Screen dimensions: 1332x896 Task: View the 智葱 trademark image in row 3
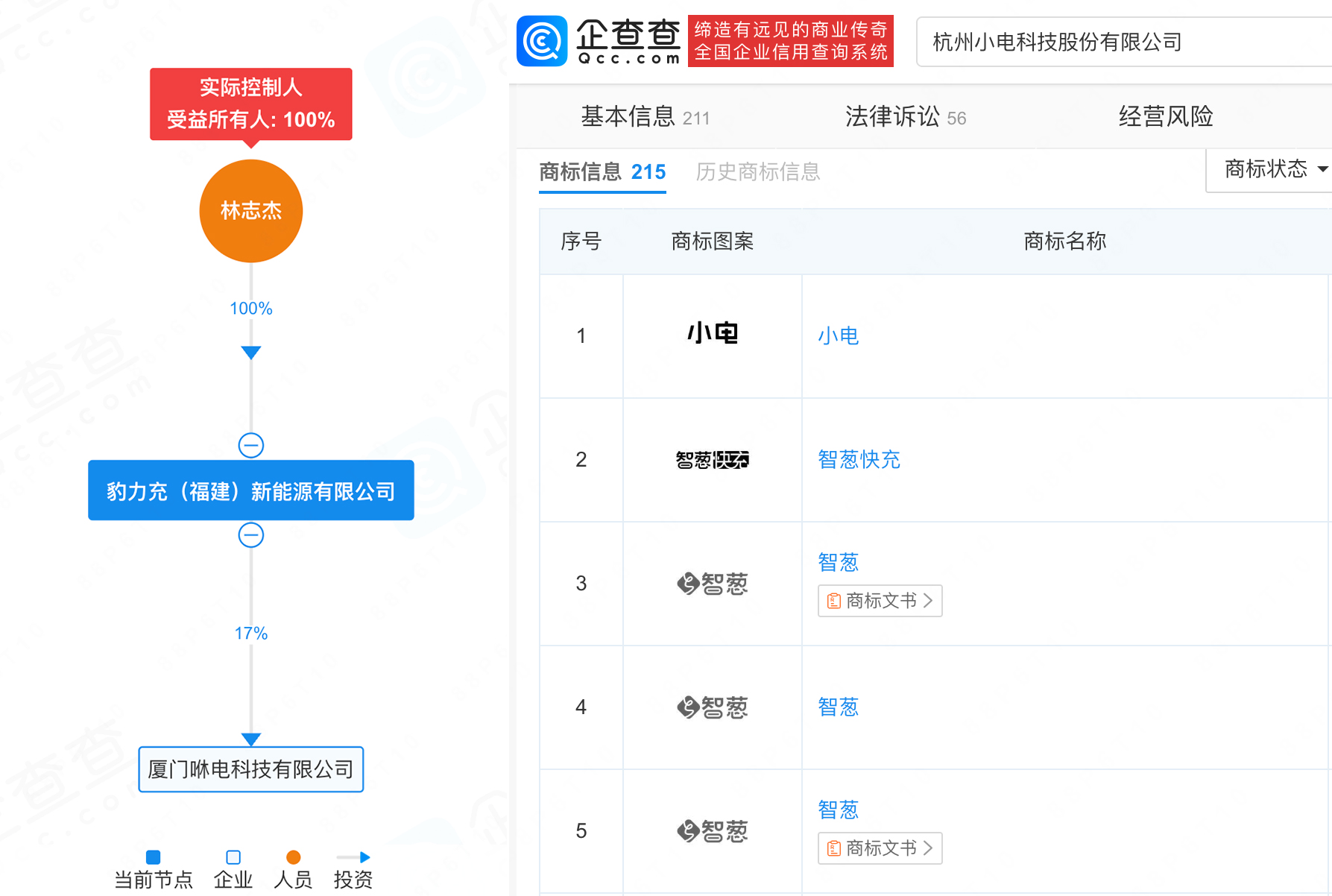point(713,584)
